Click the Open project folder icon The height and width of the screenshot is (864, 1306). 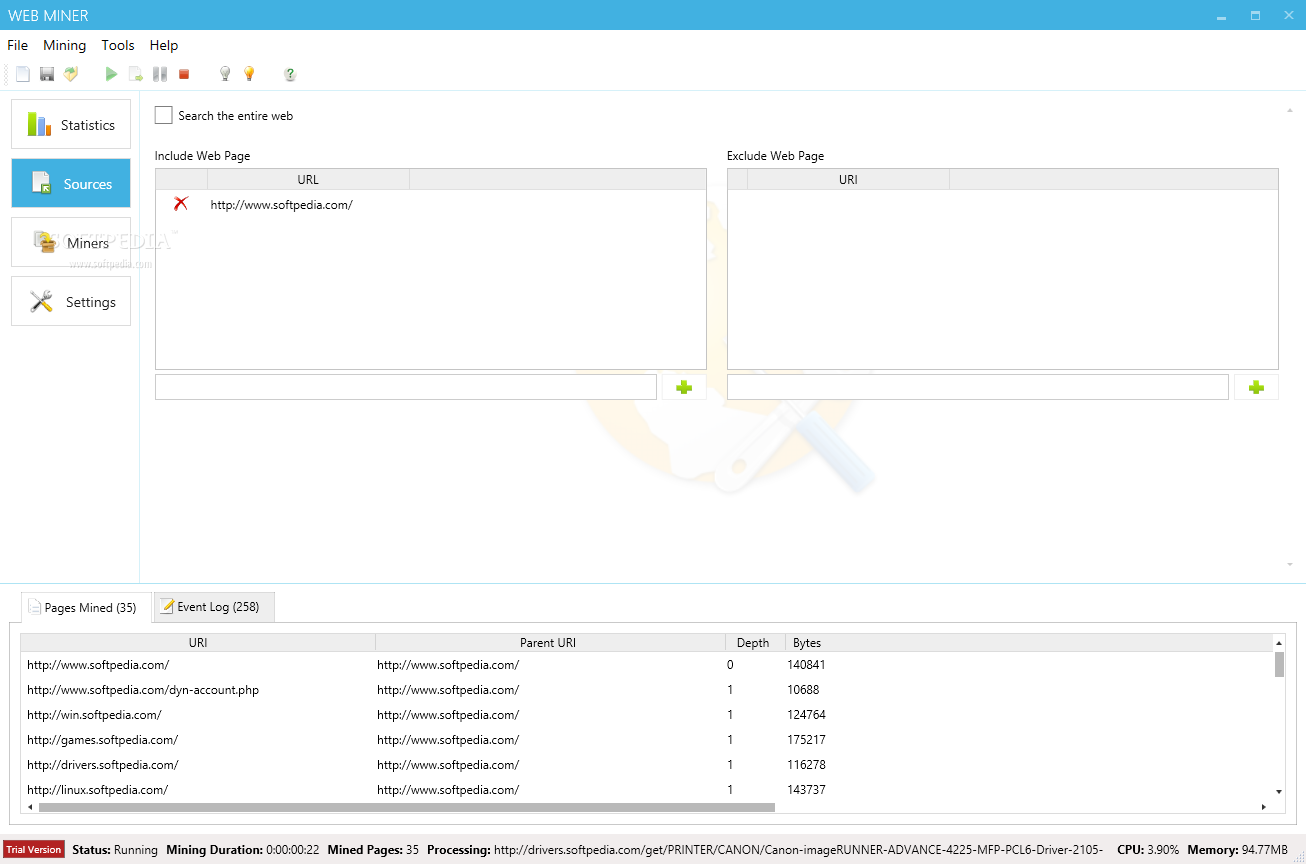(71, 74)
